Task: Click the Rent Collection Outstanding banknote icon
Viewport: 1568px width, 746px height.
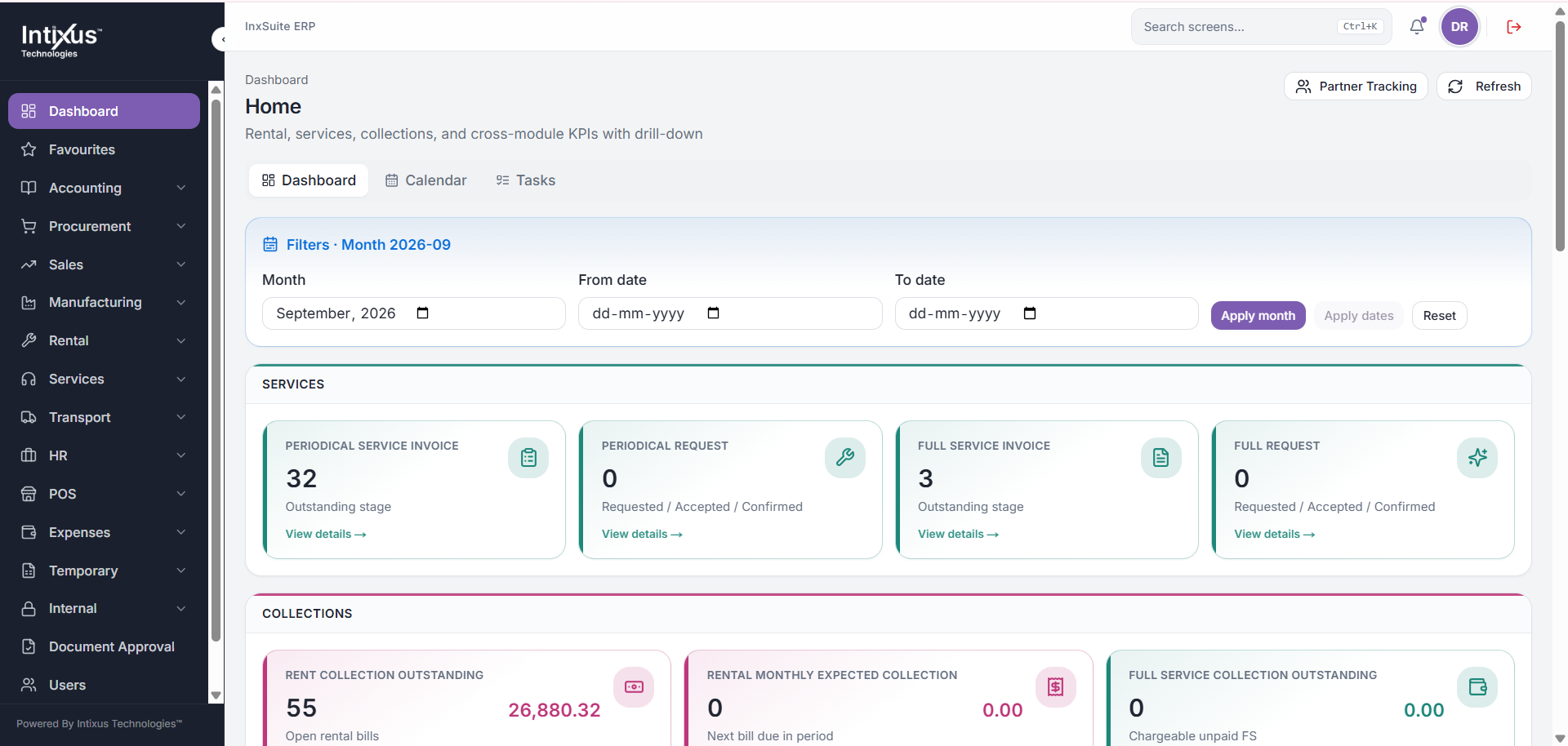Action: click(x=634, y=687)
